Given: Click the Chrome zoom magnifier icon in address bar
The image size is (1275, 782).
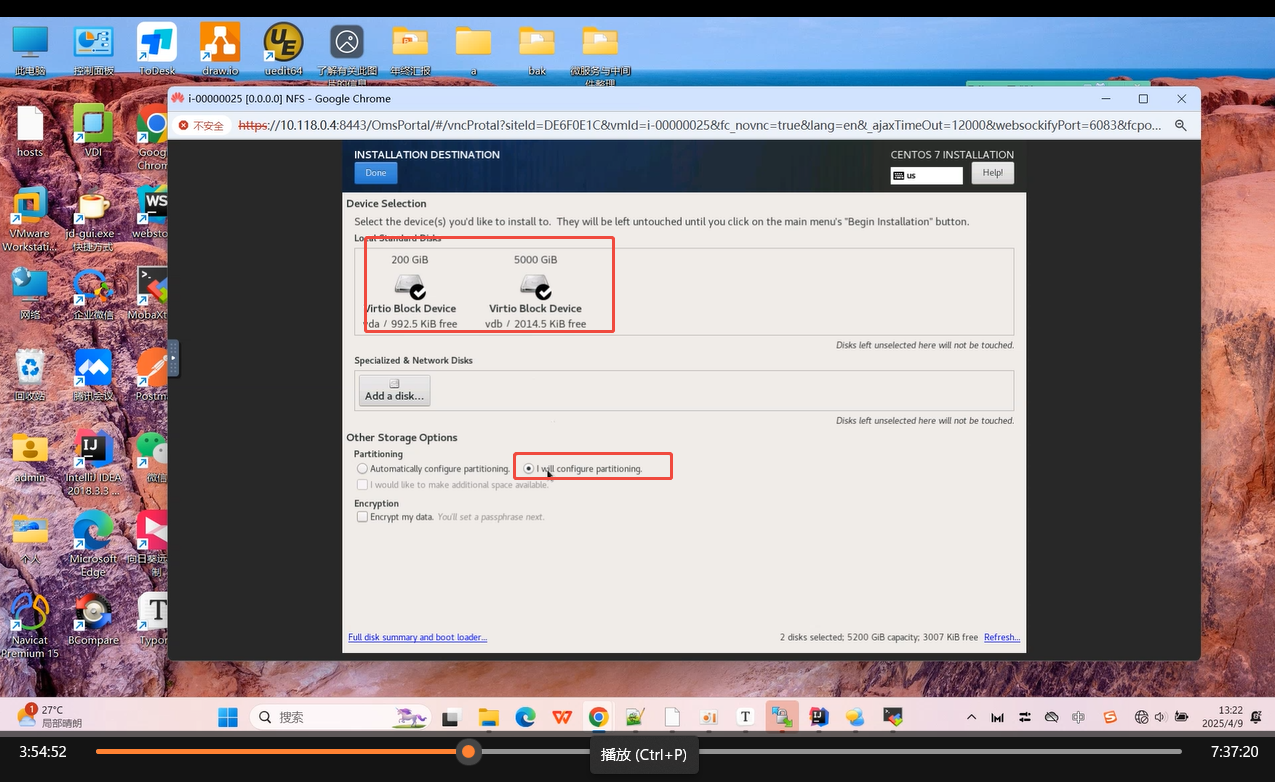Looking at the screenshot, I should [x=1181, y=125].
